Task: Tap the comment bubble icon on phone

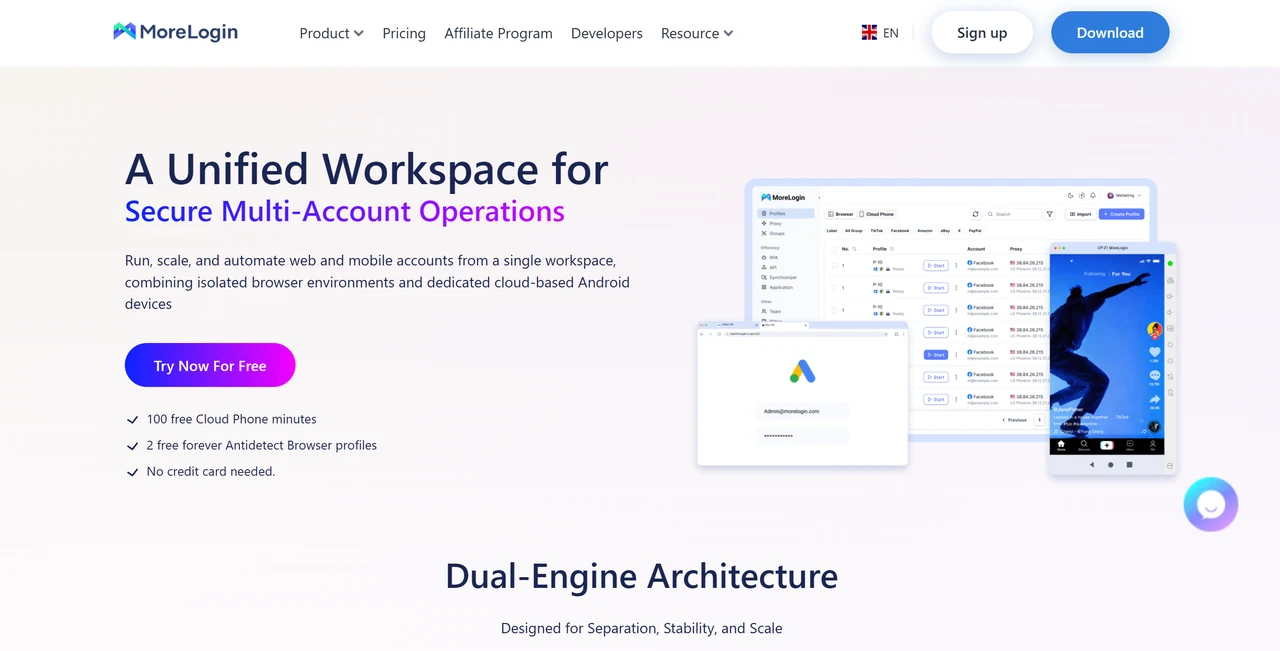Action: point(1155,375)
